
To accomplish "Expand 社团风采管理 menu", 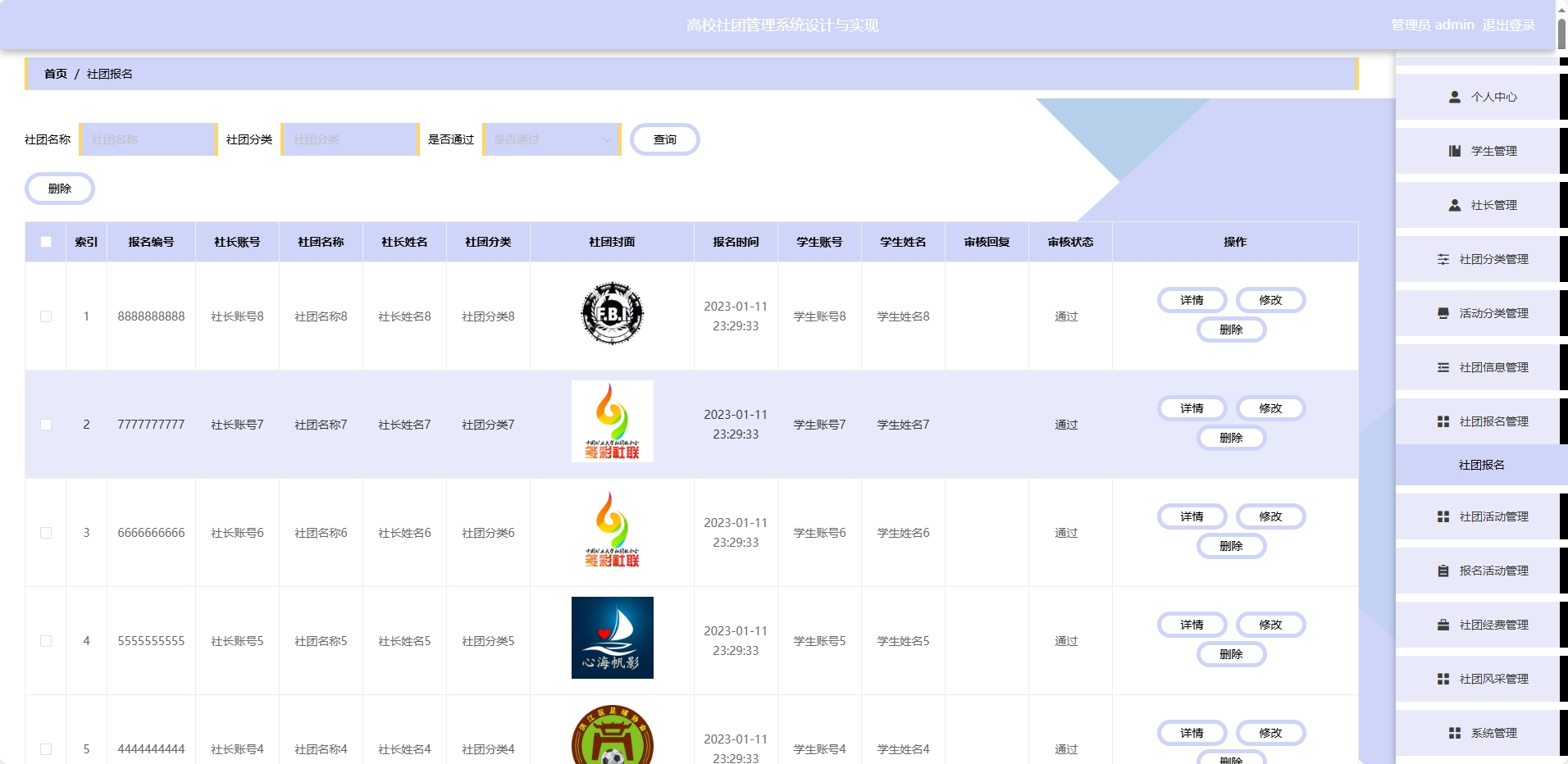I will pos(1482,679).
